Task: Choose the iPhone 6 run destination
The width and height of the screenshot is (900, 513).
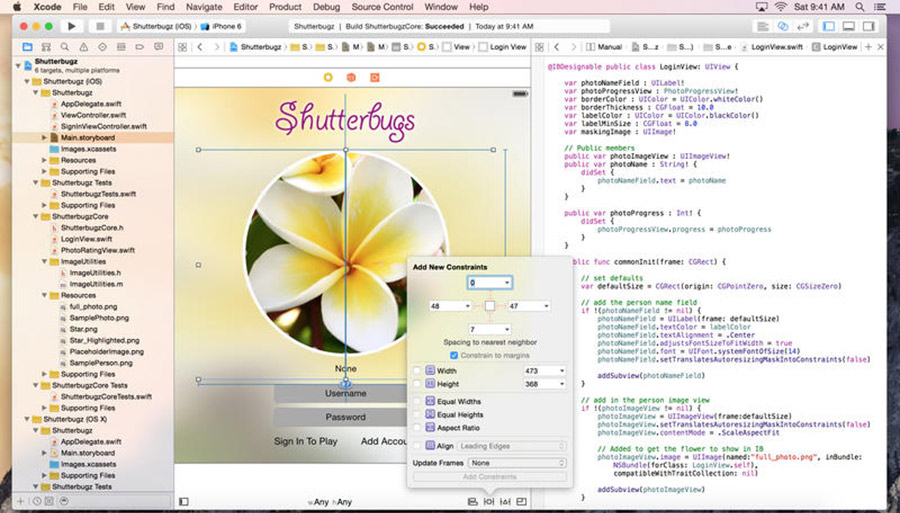Action: 222,26
